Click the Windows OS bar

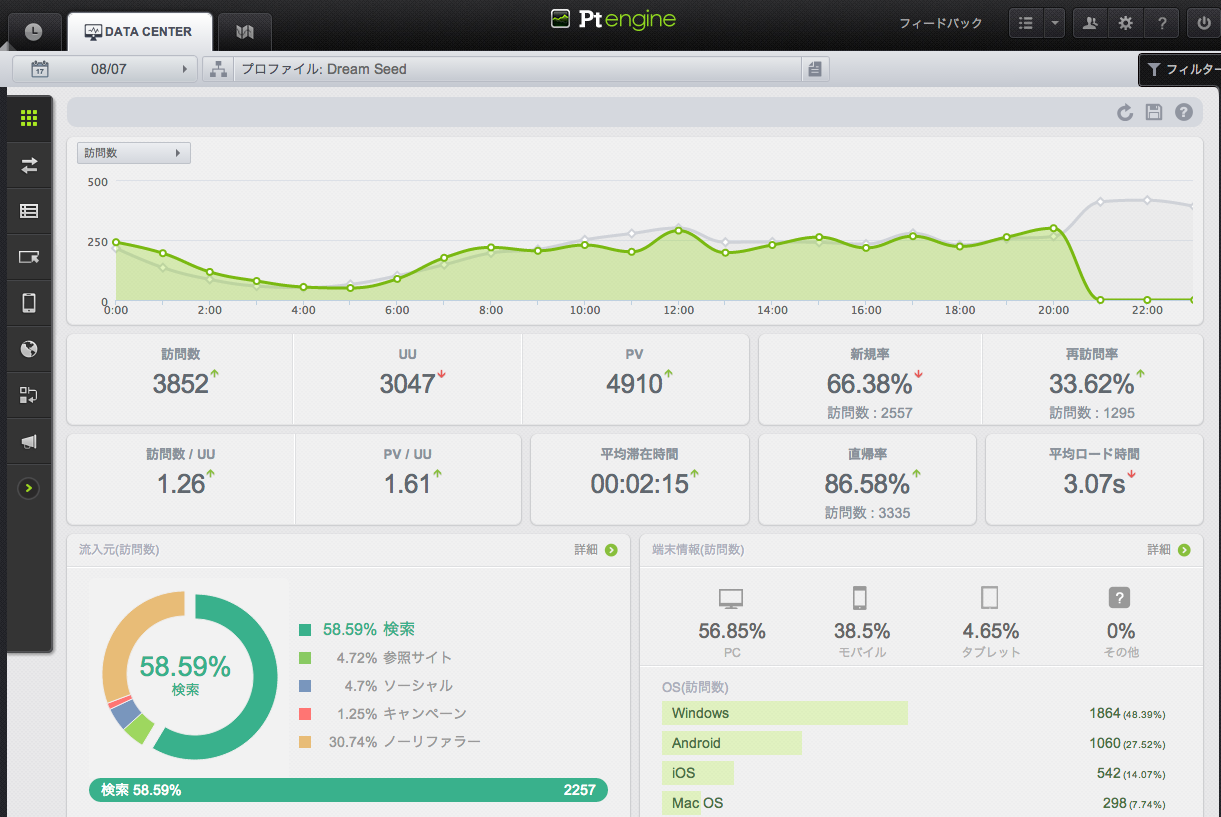(x=784, y=713)
